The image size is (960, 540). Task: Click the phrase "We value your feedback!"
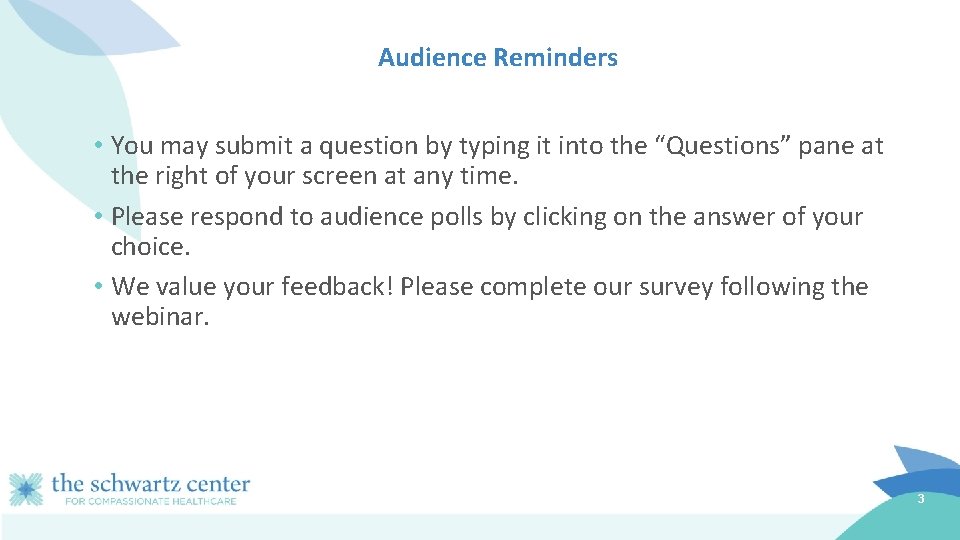pyautogui.click(x=254, y=287)
